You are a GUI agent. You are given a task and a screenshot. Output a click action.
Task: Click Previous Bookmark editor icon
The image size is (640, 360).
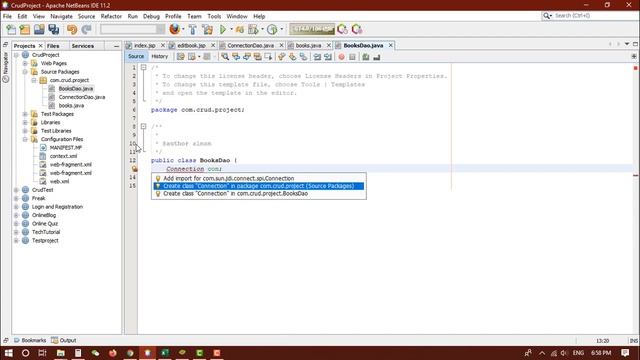click(x=282, y=57)
